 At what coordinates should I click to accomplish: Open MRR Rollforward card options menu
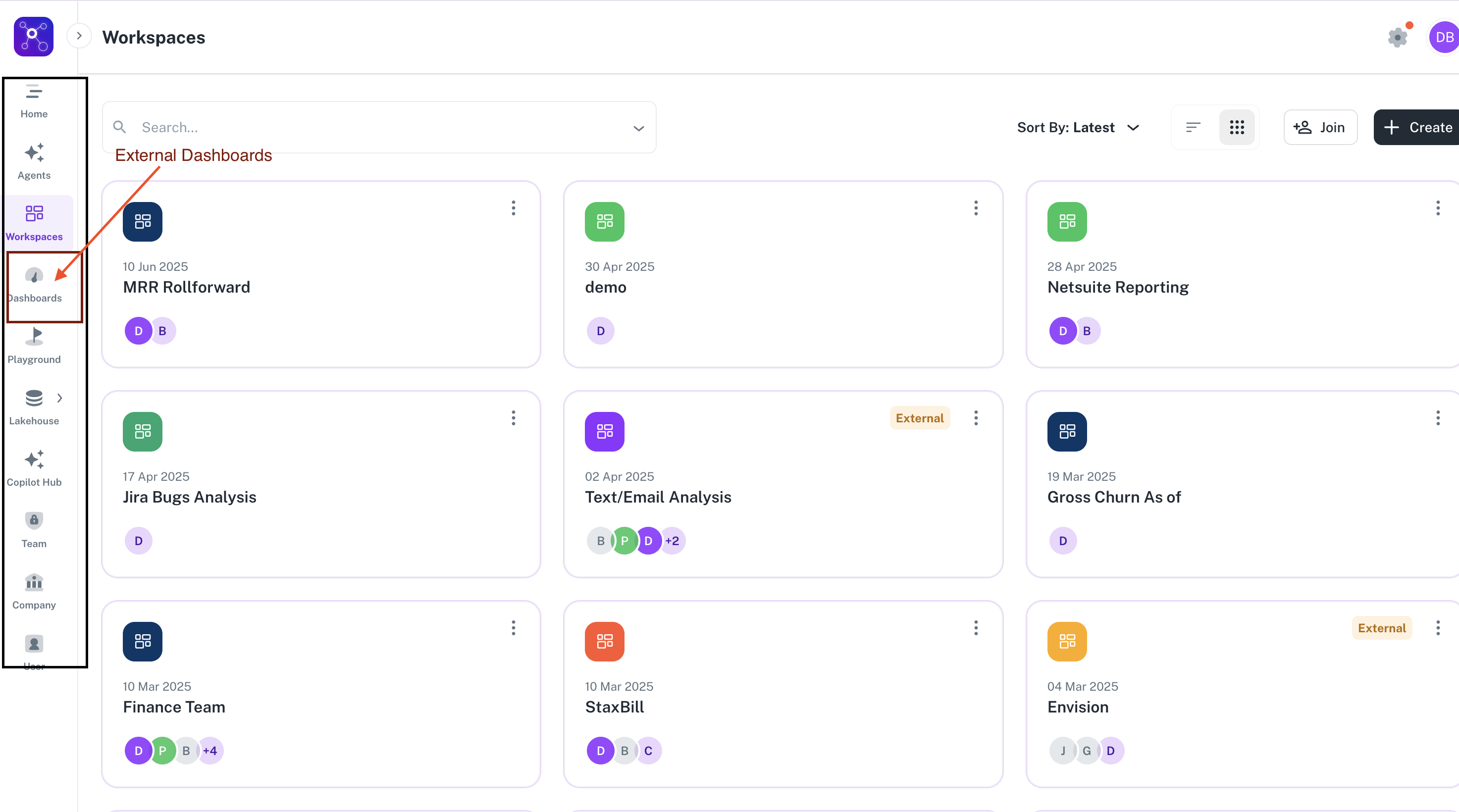pos(514,208)
